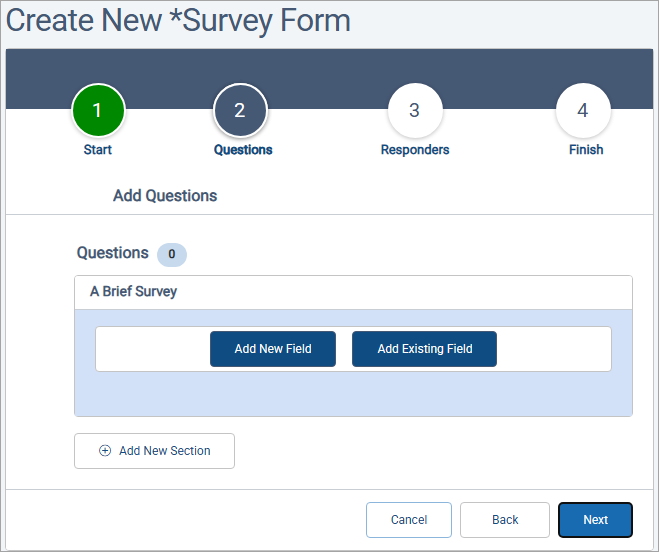The width and height of the screenshot is (659, 552).
Task: Click the step 4 circle icon
Action: [x=583, y=111]
